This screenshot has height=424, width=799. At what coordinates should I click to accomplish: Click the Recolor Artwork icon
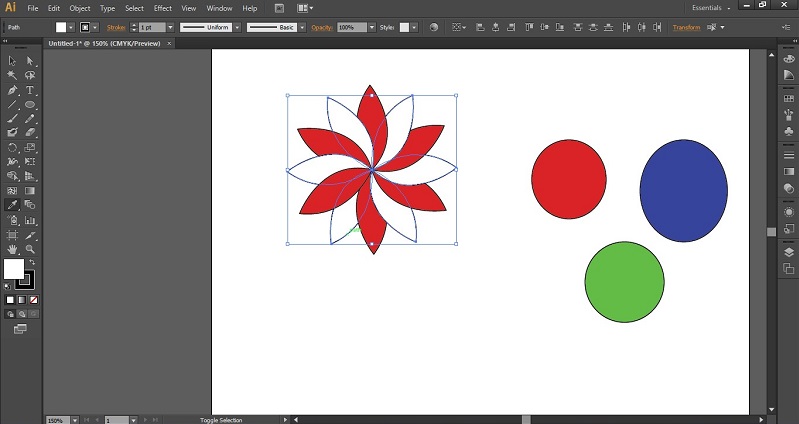433,28
